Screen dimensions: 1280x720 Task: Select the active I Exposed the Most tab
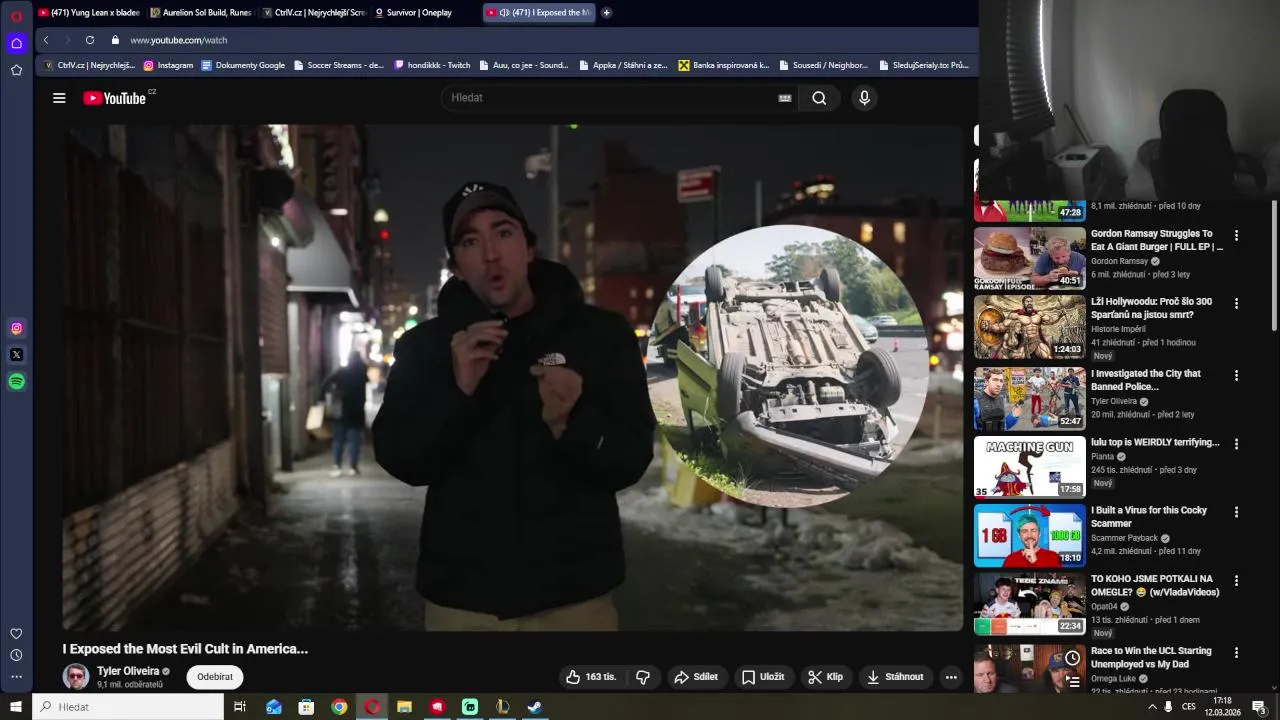tap(539, 13)
